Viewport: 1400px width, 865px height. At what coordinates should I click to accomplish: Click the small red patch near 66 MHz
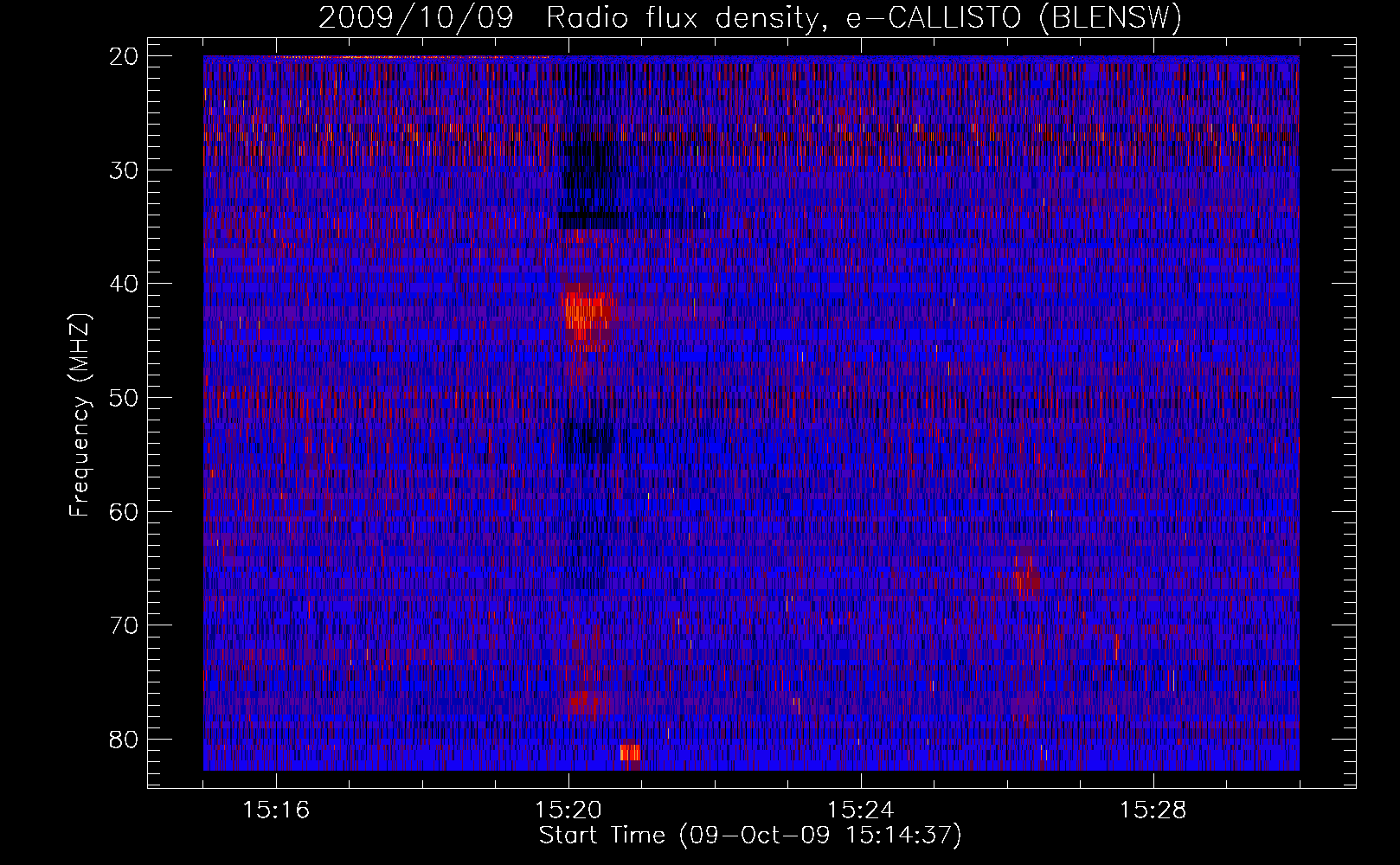point(1027,577)
